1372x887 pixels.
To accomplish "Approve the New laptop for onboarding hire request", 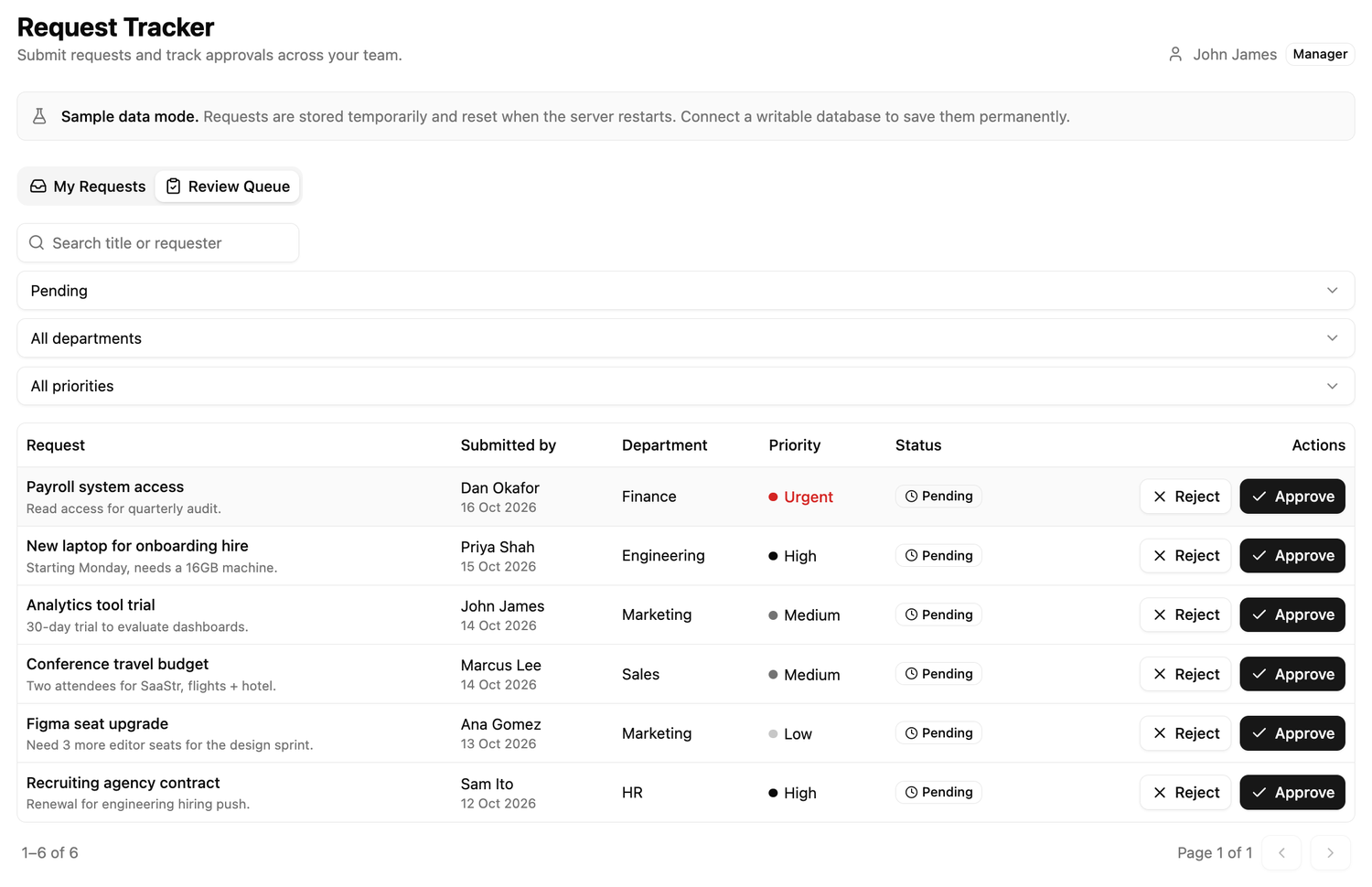I will tap(1292, 556).
